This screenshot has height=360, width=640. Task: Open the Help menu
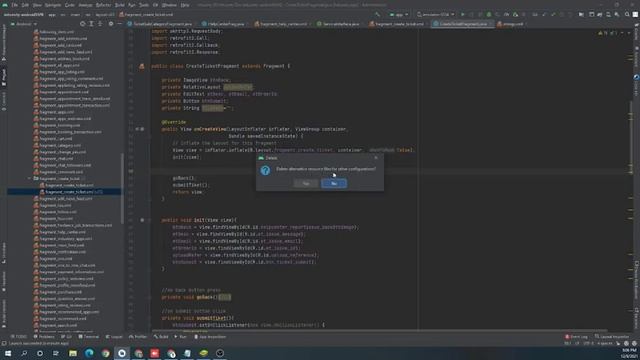185,5
